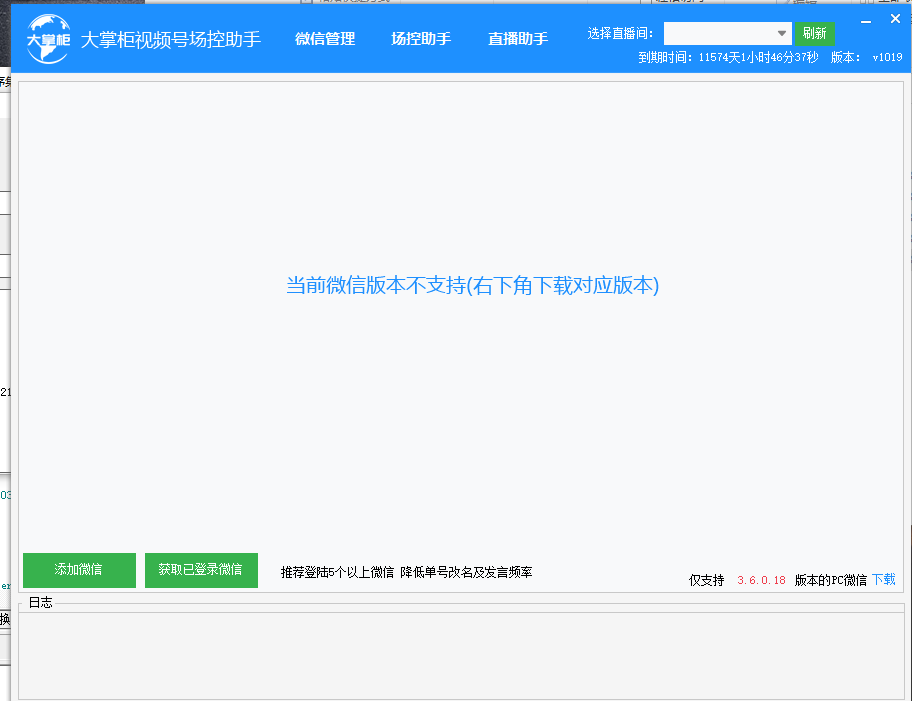
Task: Click the v1019 version label
Action: pos(887,58)
